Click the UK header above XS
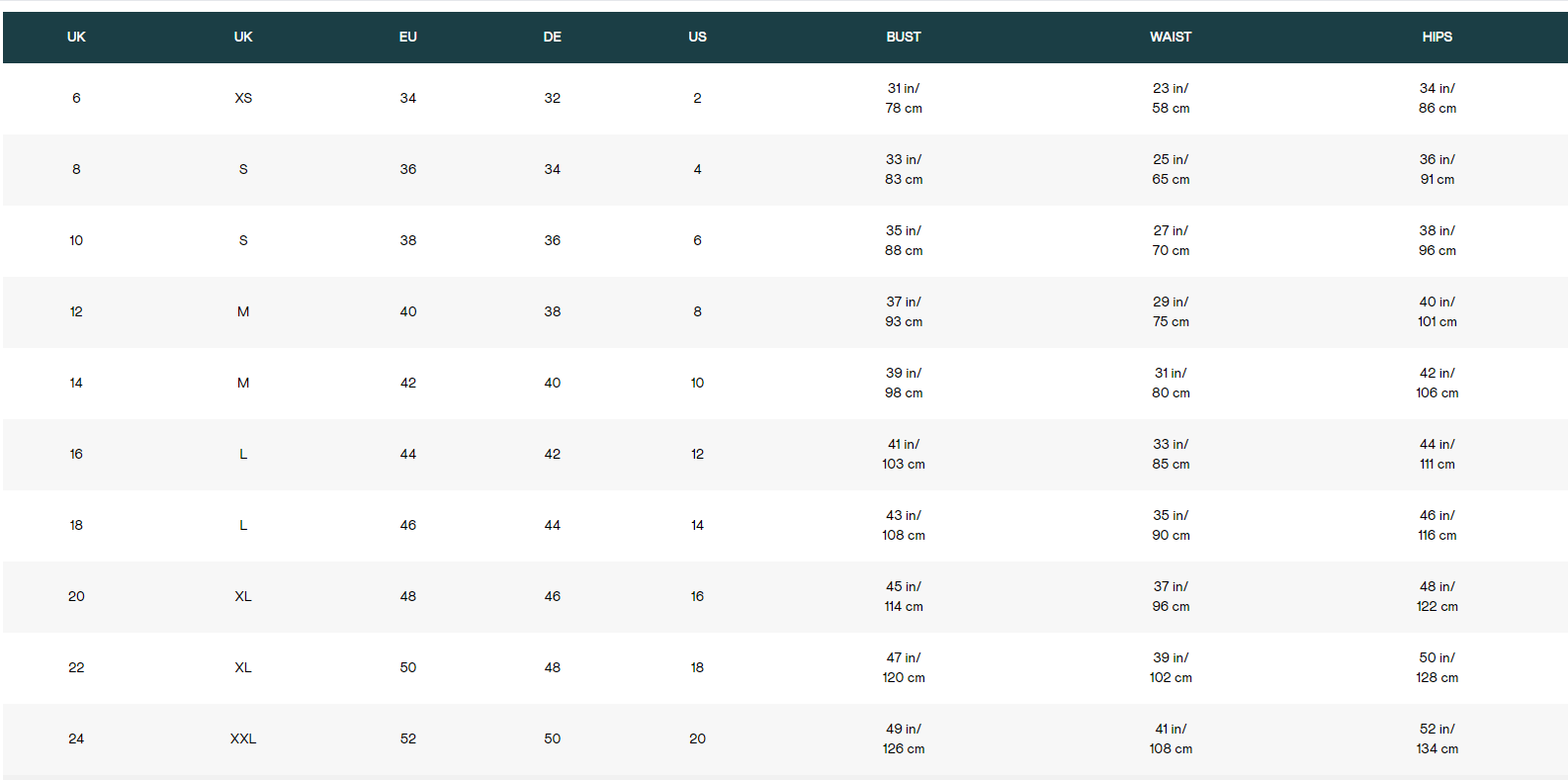This screenshot has width=1568, height=780. (x=243, y=37)
